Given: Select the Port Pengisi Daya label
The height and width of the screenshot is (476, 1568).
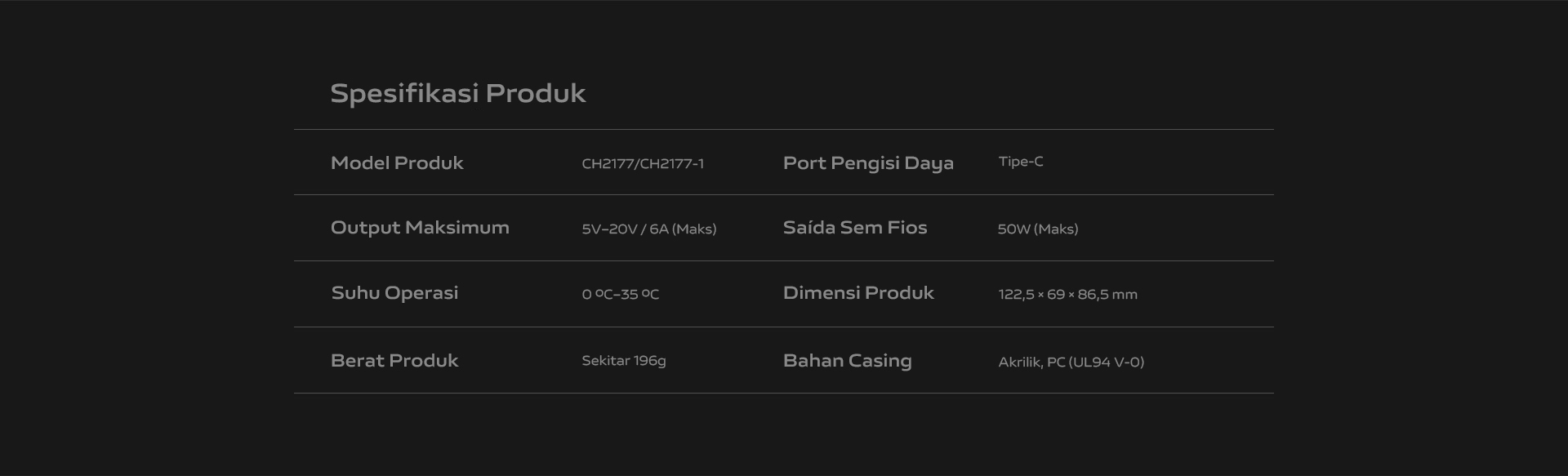Looking at the screenshot, I should point(868,163).
